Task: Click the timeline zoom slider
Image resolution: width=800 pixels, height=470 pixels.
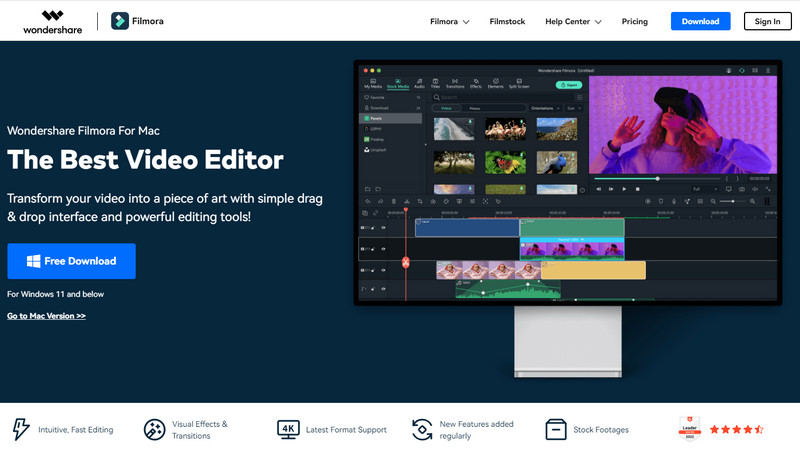Action: pos(733,202)
